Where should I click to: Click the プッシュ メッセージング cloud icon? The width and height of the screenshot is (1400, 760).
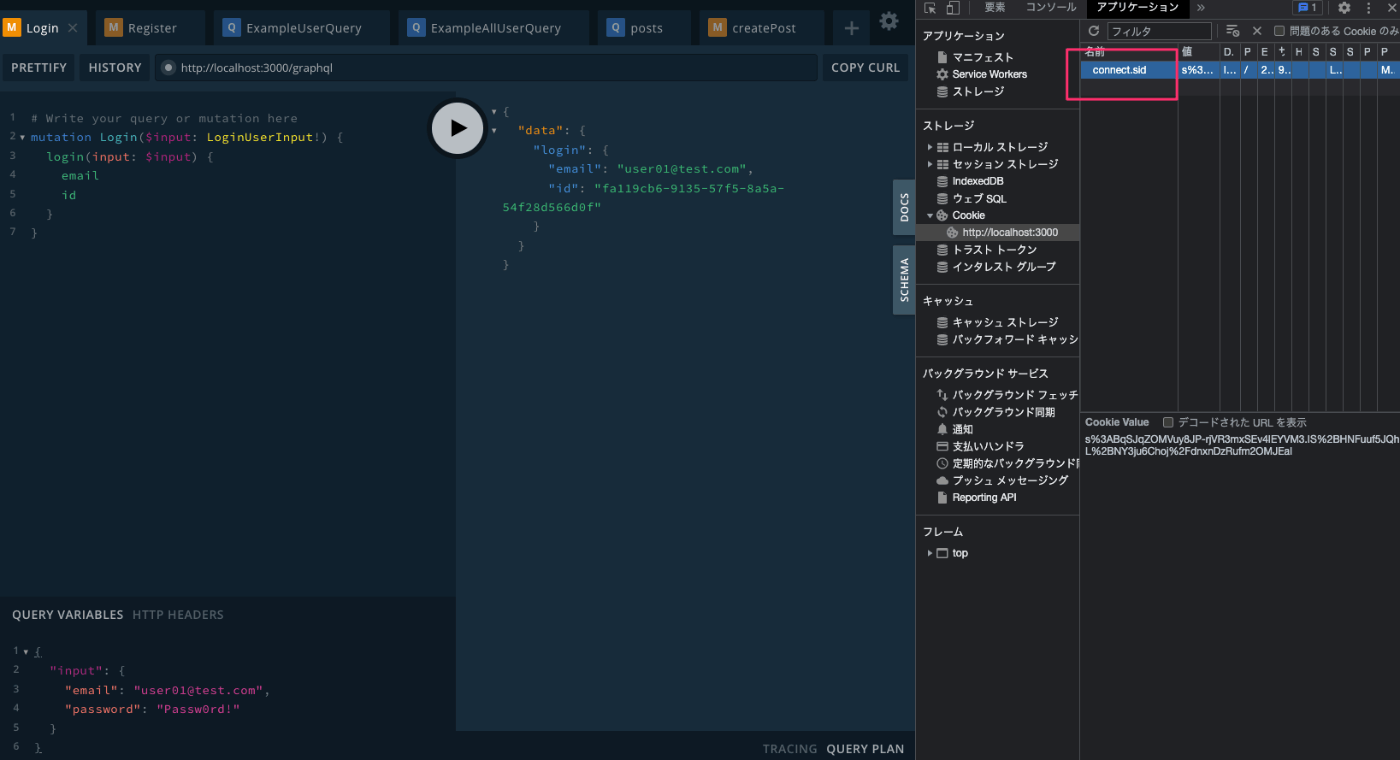click(942, 480)
